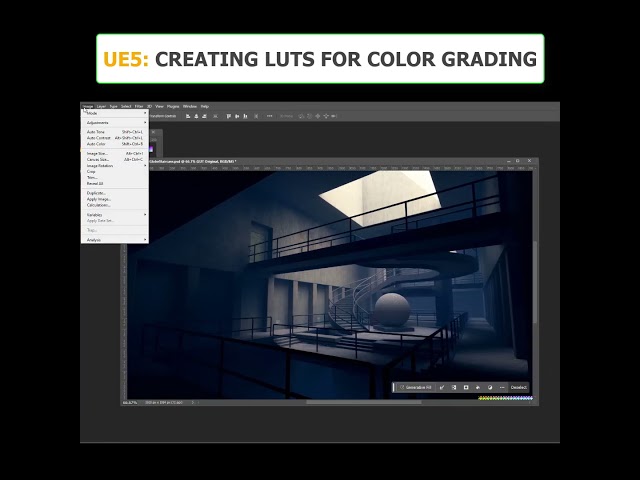
Task: Maximize the document window
Action: pos(518,161)
